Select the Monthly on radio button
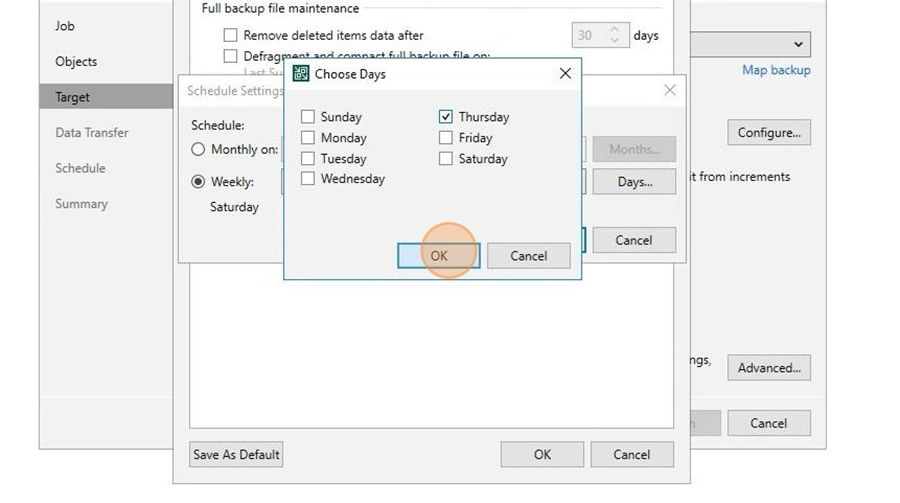This screenshot has width=900, height=503. click(198, 149)
